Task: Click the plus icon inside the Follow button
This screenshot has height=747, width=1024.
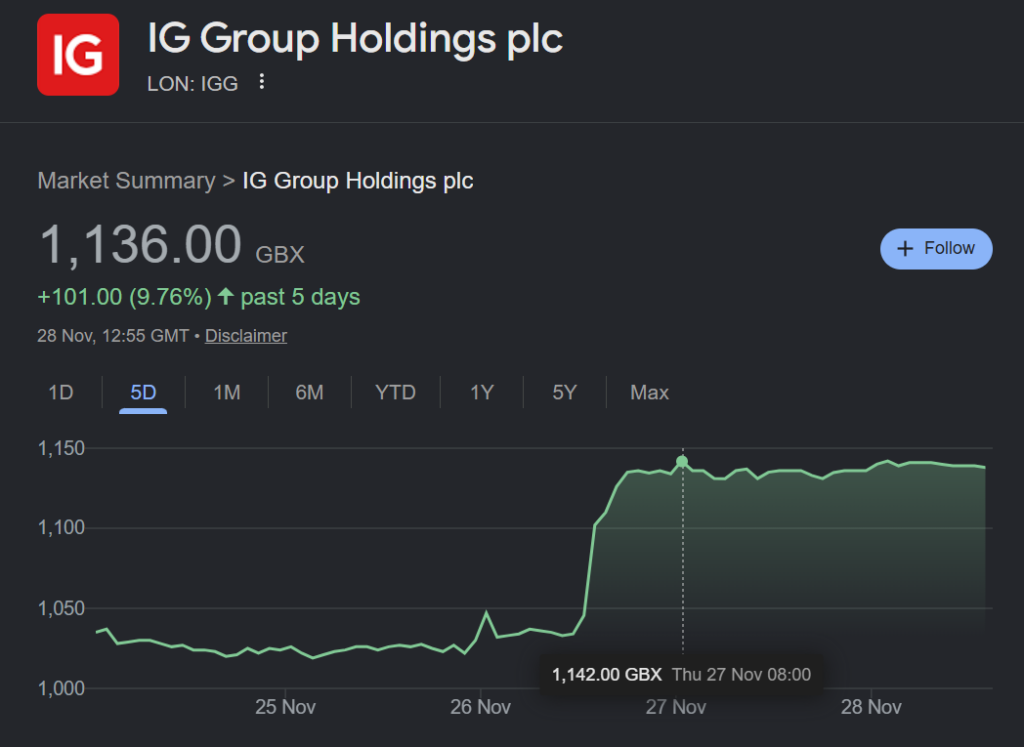Action: 906,248
